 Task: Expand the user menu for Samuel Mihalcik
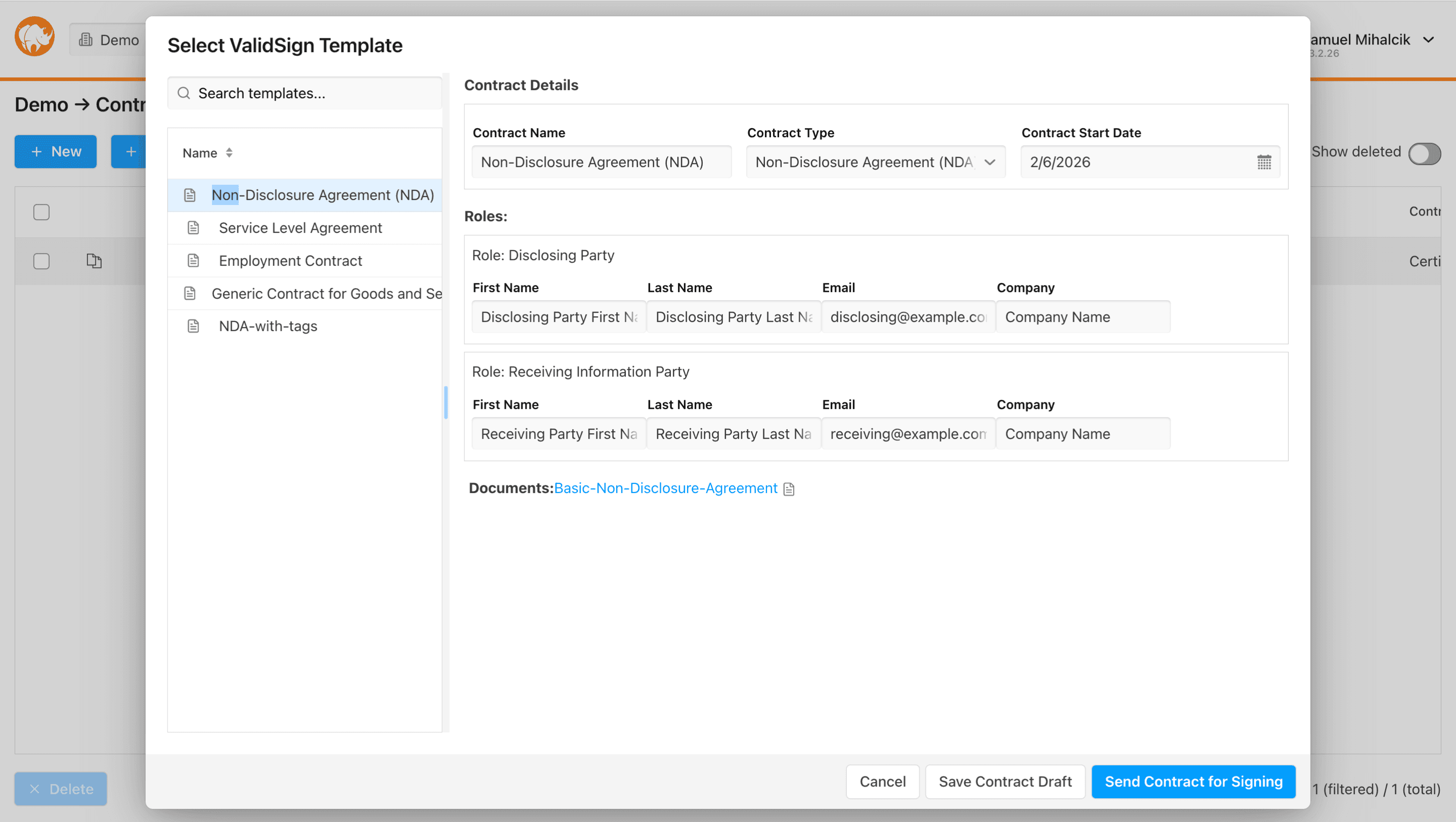click(1428, 39)
